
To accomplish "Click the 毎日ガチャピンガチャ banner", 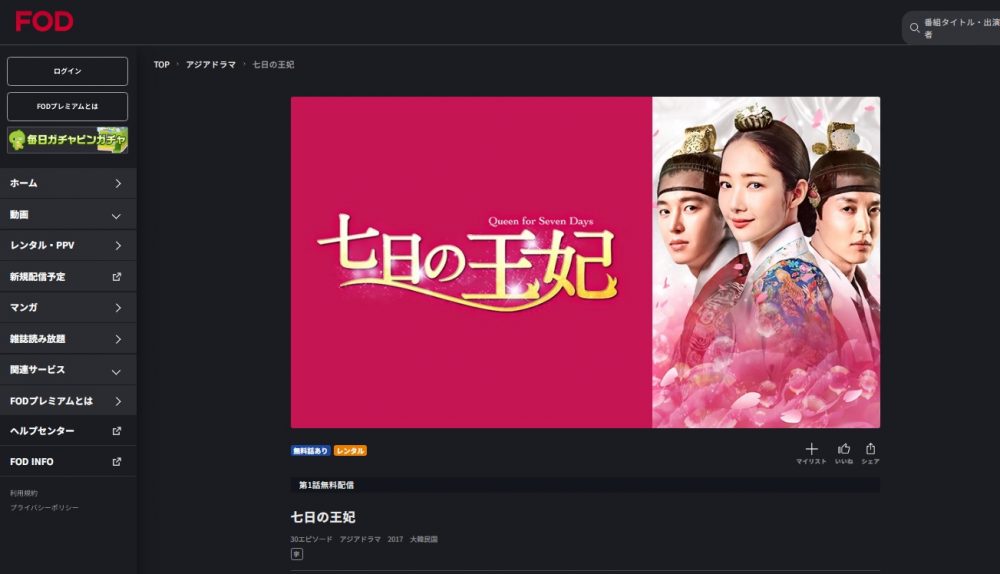I will coord(68,140).
